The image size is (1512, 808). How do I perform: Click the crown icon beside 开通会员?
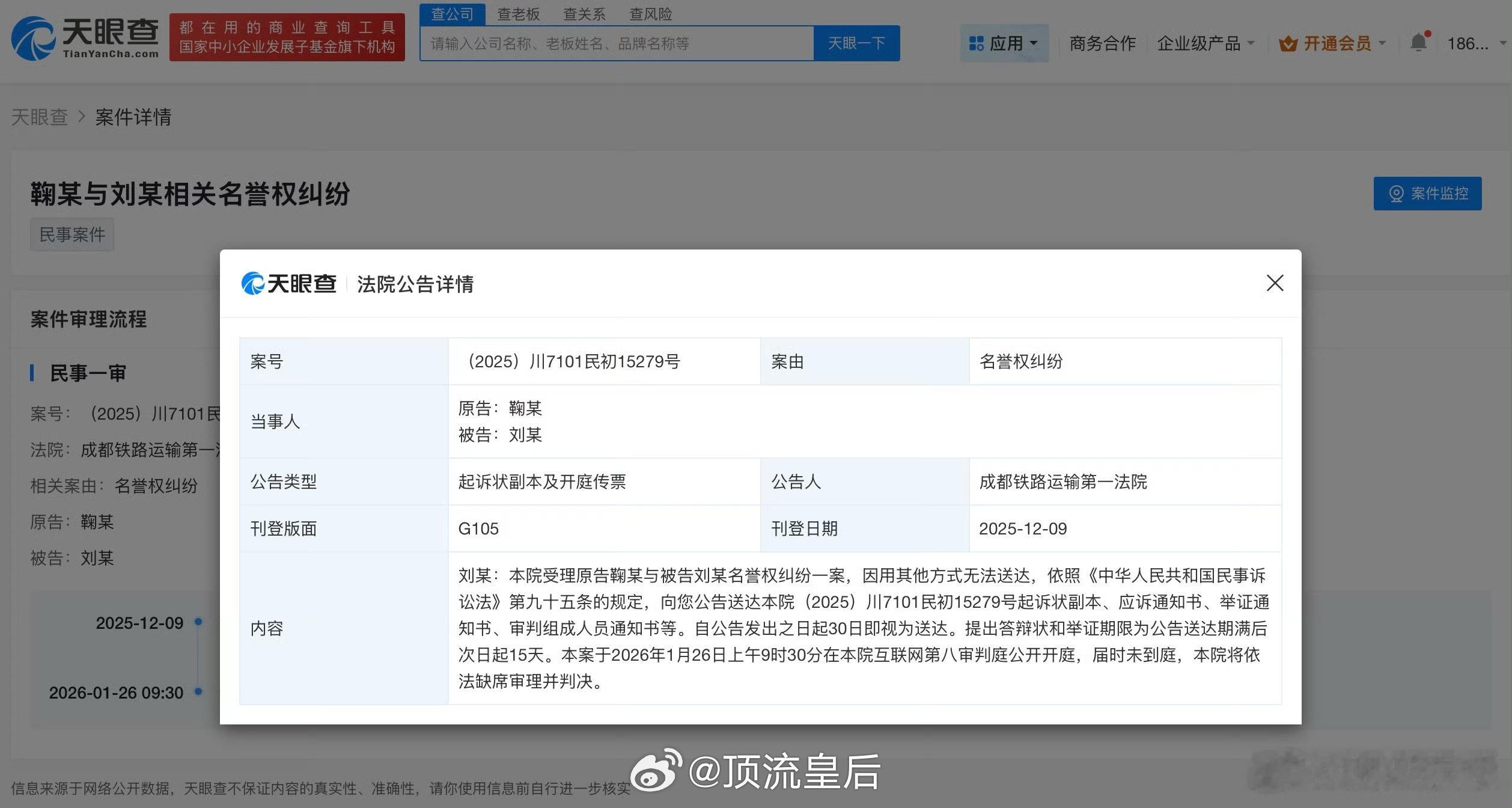[1287, 43]
